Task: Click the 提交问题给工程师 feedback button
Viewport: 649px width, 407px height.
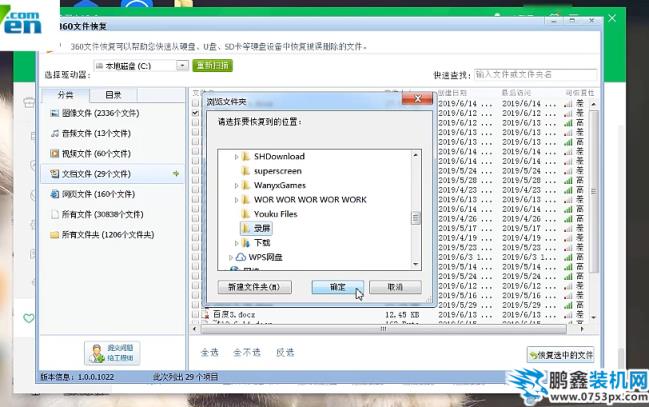Action: pyautogui.click(x=112, y=353)
